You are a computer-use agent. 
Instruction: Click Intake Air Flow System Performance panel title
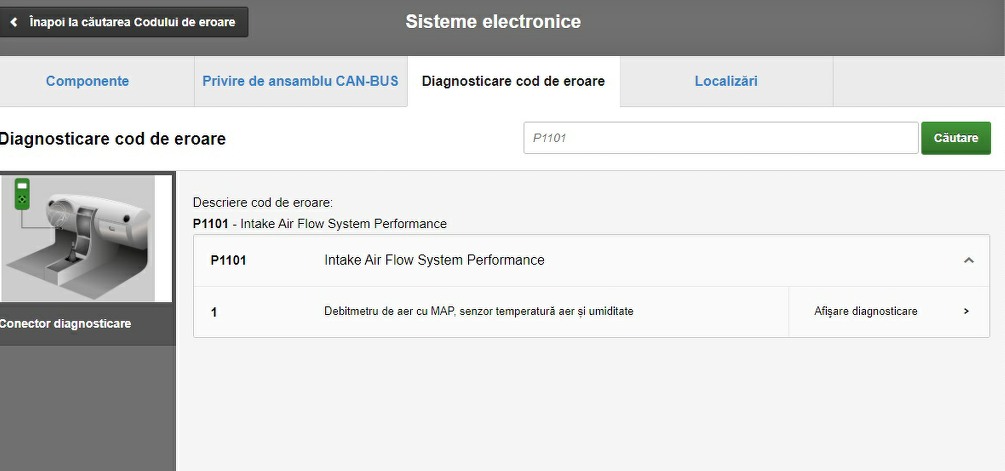tap(434, 260)
